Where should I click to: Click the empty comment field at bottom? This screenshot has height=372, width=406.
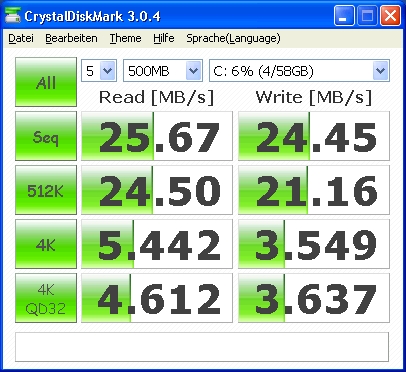pyautogui.click(x=202, y=347)
